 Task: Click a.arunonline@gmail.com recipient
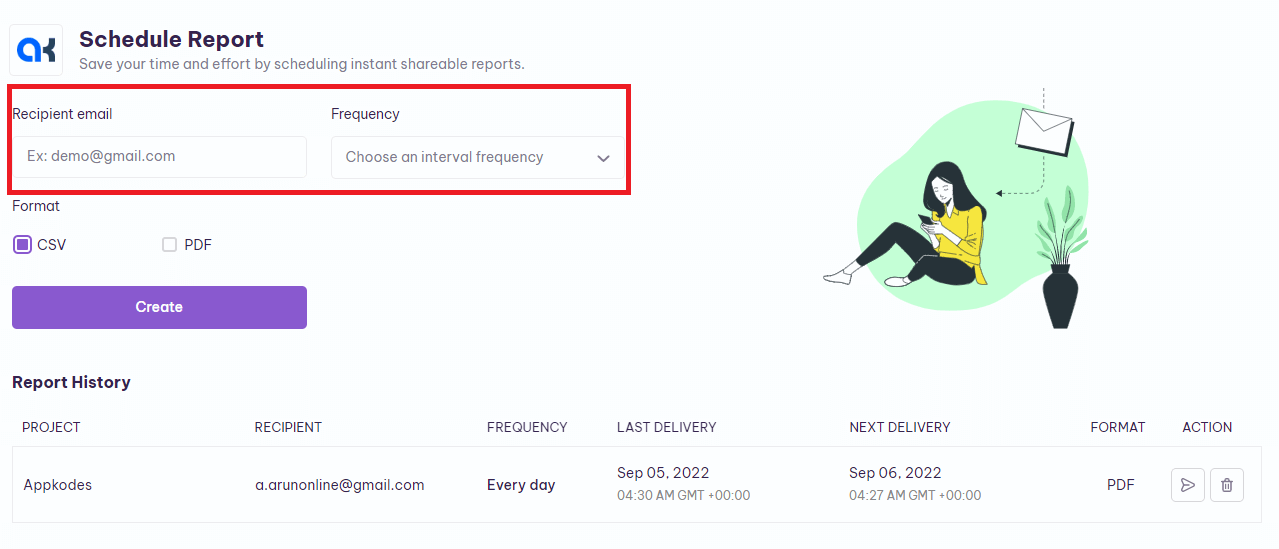[339, 485]
